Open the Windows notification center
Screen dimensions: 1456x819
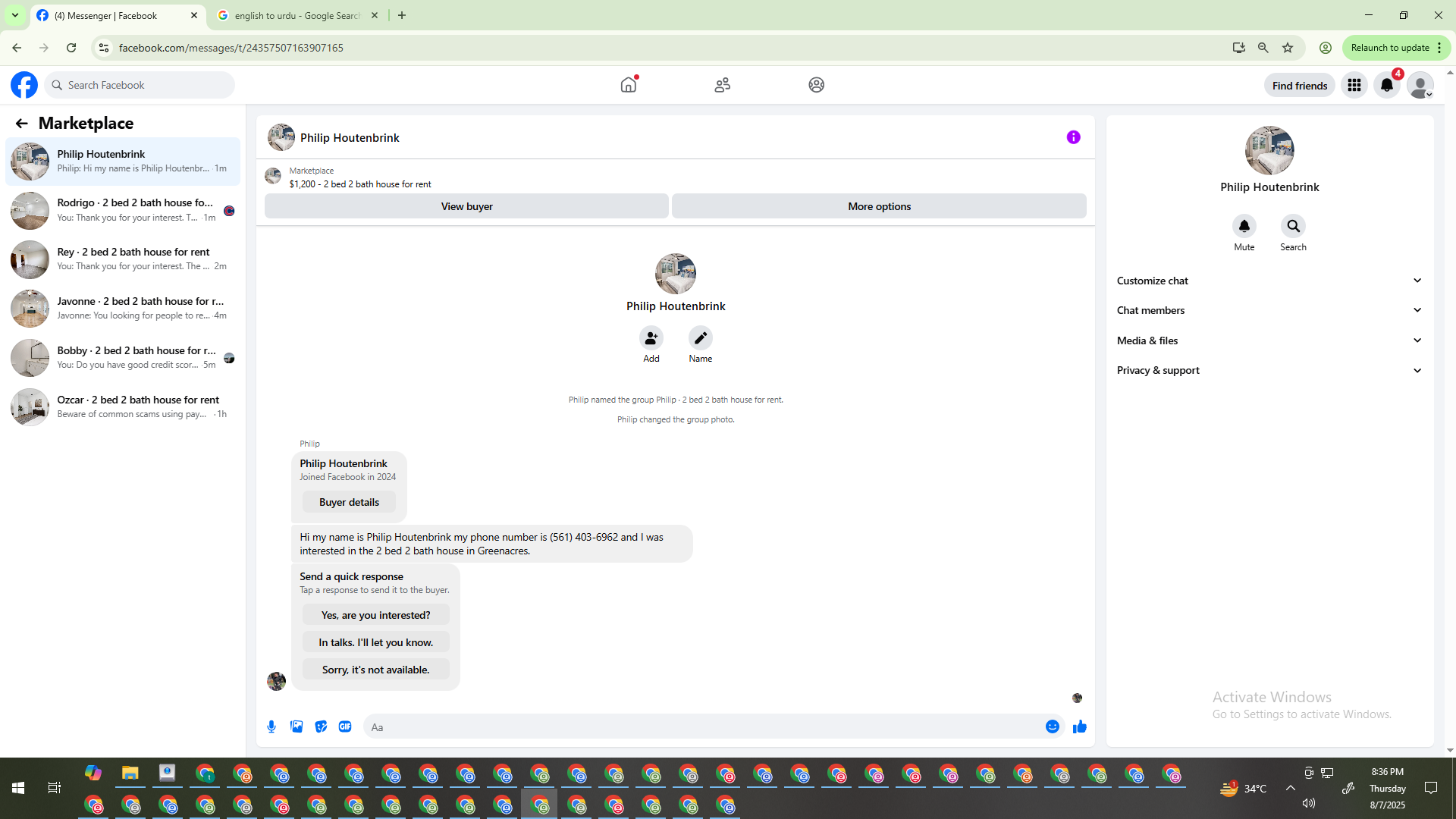coord(1431,789)
